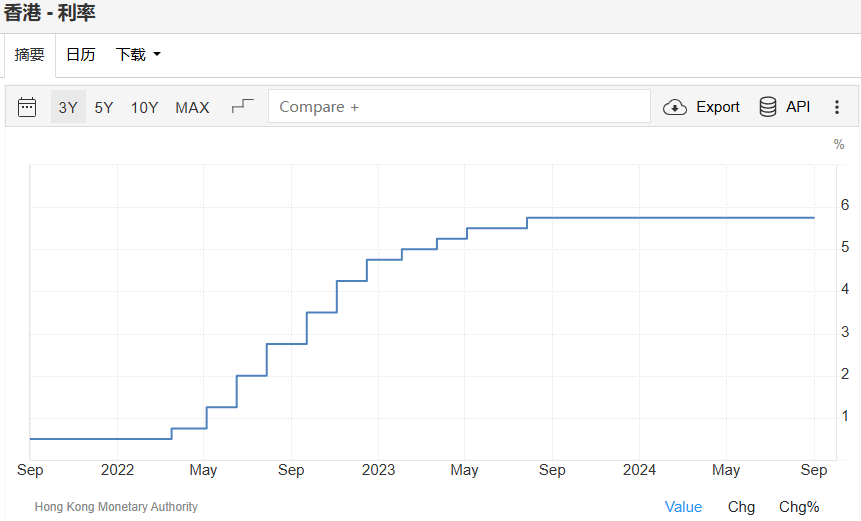This screenshot has height=521, width=861.
Task: Select the MAX time range
Action: point(192,107)
